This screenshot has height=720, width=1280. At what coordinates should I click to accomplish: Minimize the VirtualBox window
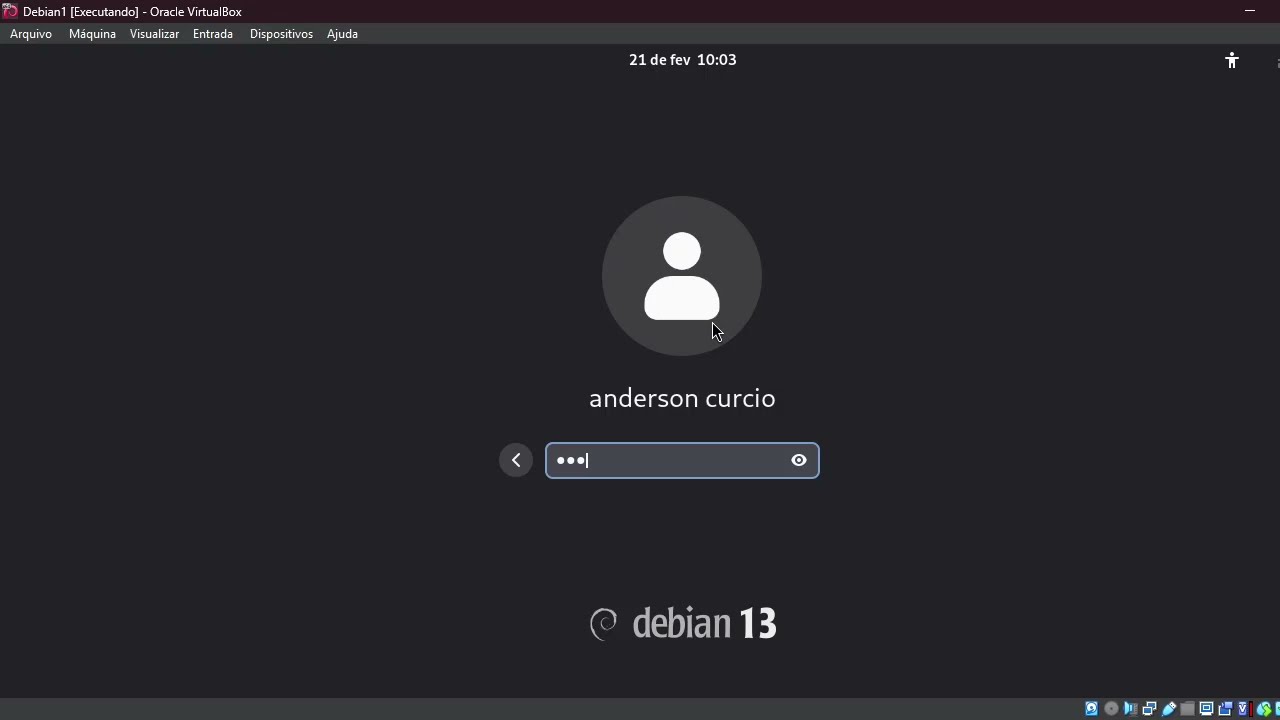[x=1250, y=11]
